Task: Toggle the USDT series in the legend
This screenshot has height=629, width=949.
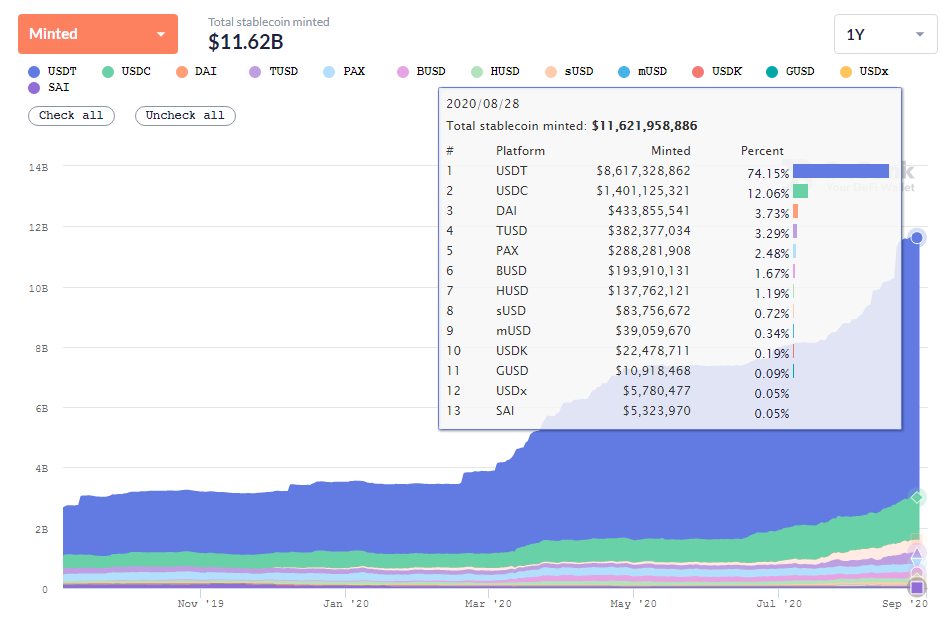Action: pyautogui.click(x=53, y=71)
